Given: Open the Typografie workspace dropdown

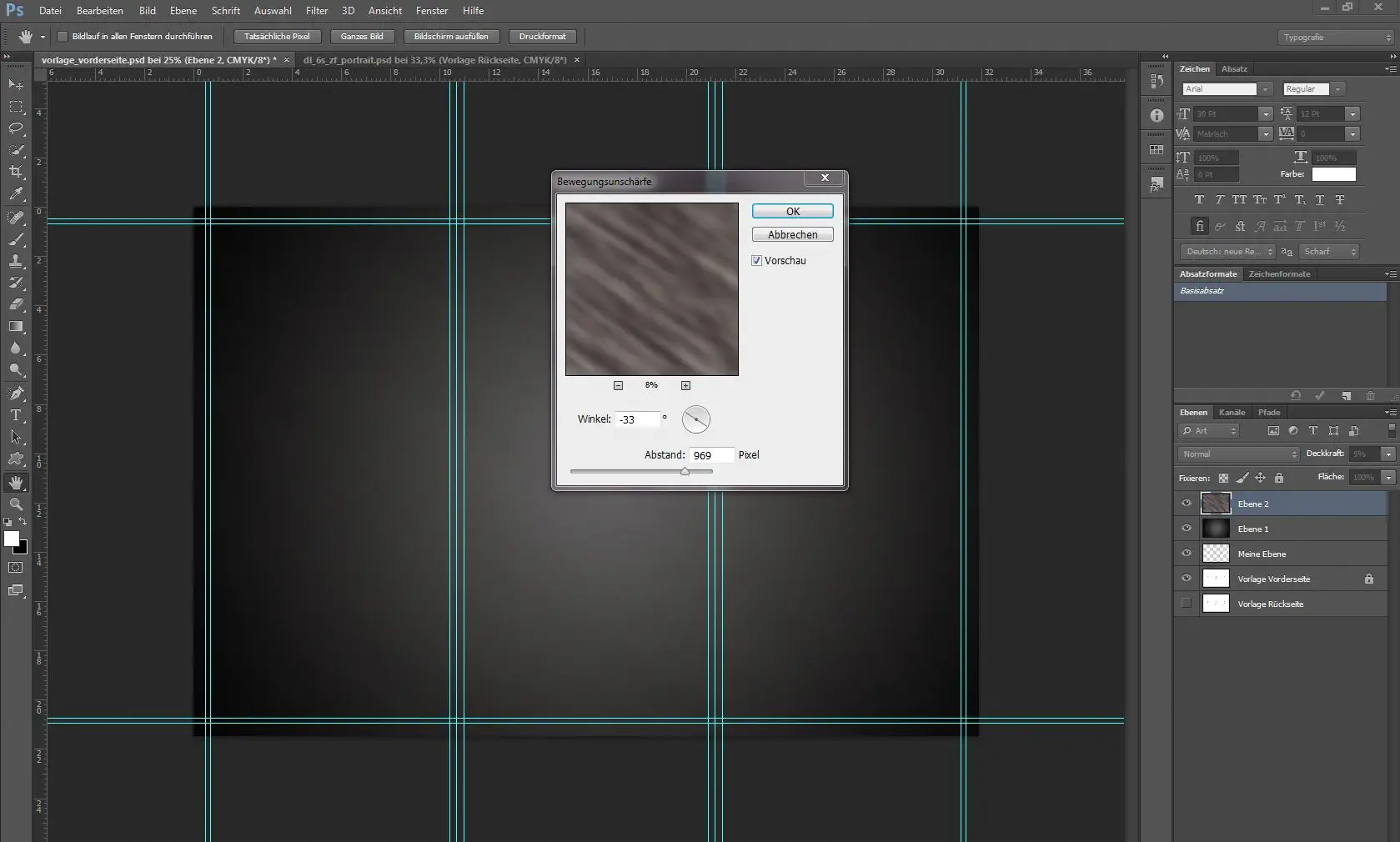Looking at the screenshot, I should (x=1336, y=37).
